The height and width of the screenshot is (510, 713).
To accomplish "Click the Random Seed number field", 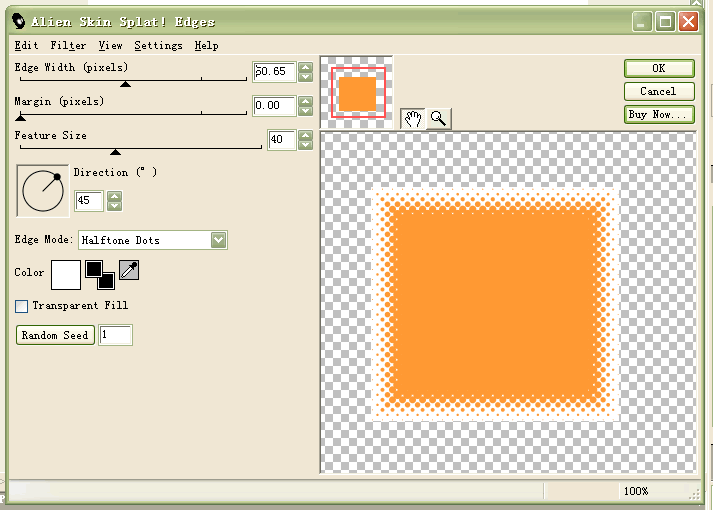I will click(115, 335).
